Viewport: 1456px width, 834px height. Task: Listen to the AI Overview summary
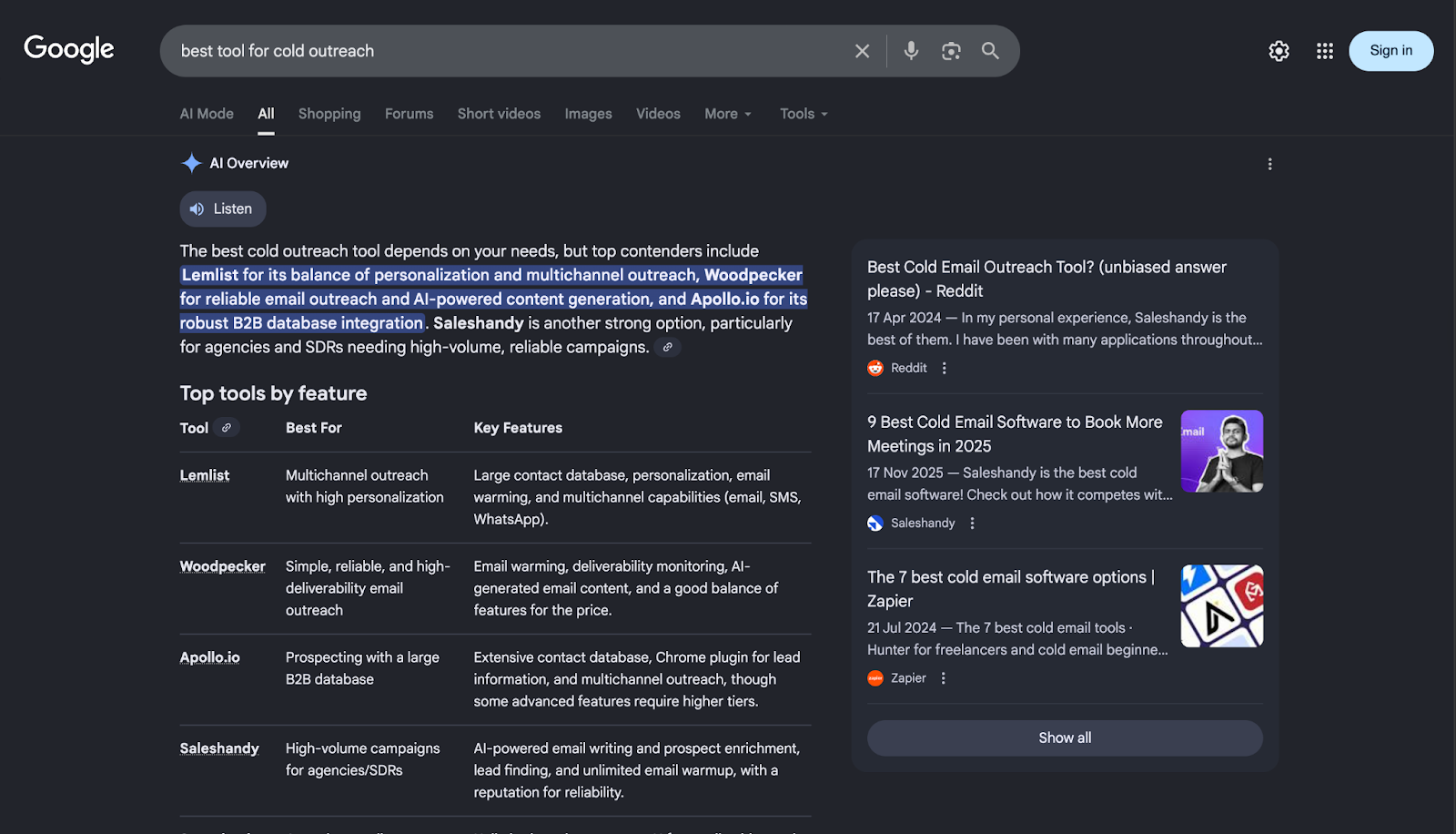pyautogui.click(x=222, y=208)
